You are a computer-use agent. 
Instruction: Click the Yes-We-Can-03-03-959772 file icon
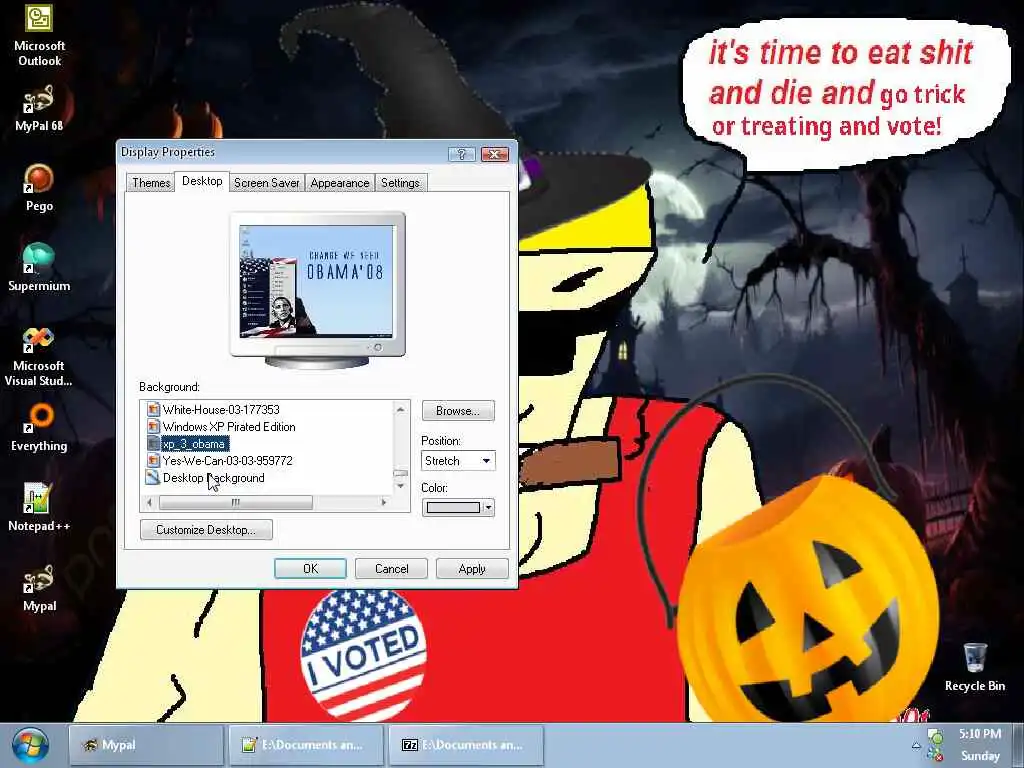pos(153,460)
